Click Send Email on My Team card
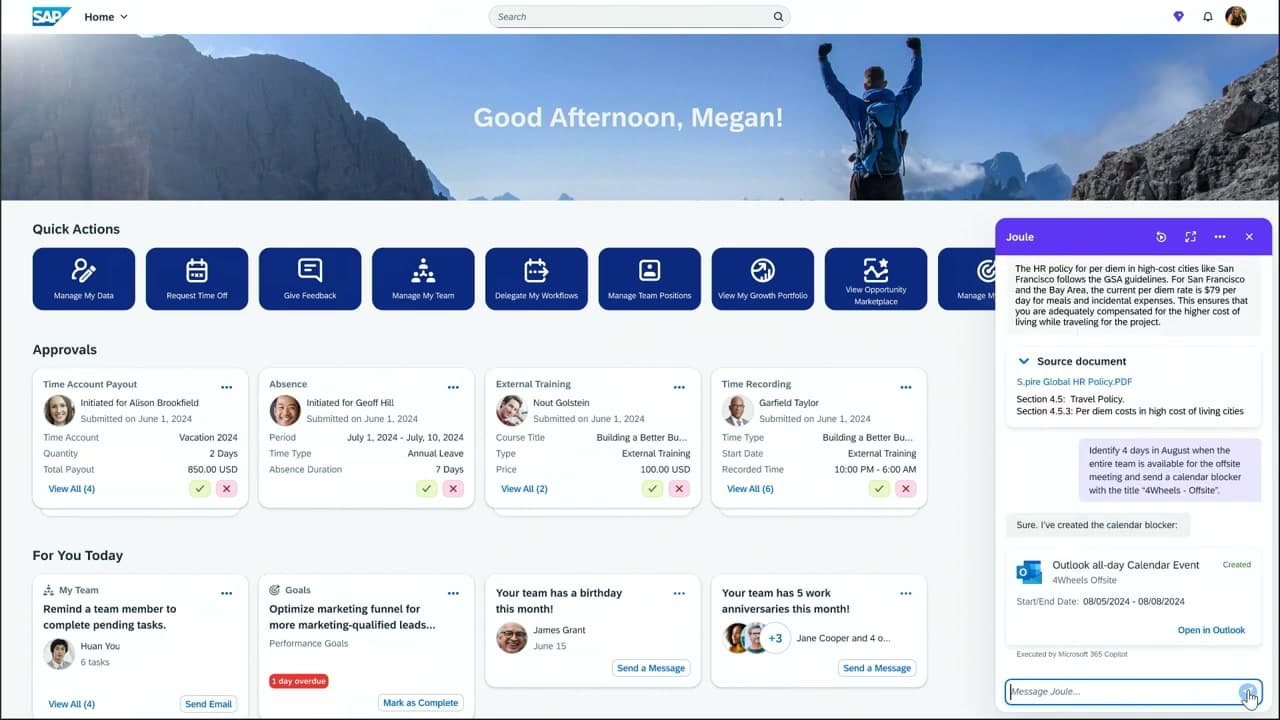Viewport: 1280px width, 720px height. point(208,704)
